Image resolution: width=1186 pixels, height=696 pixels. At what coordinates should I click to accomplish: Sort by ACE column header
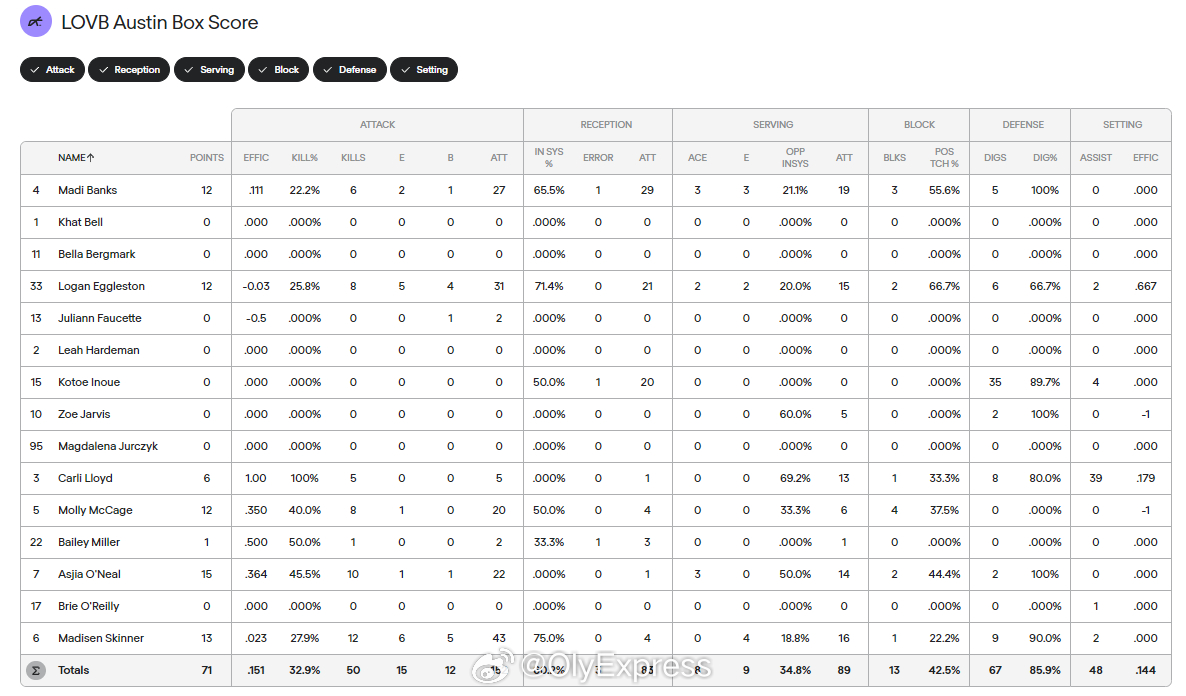[x=697, y=157]
